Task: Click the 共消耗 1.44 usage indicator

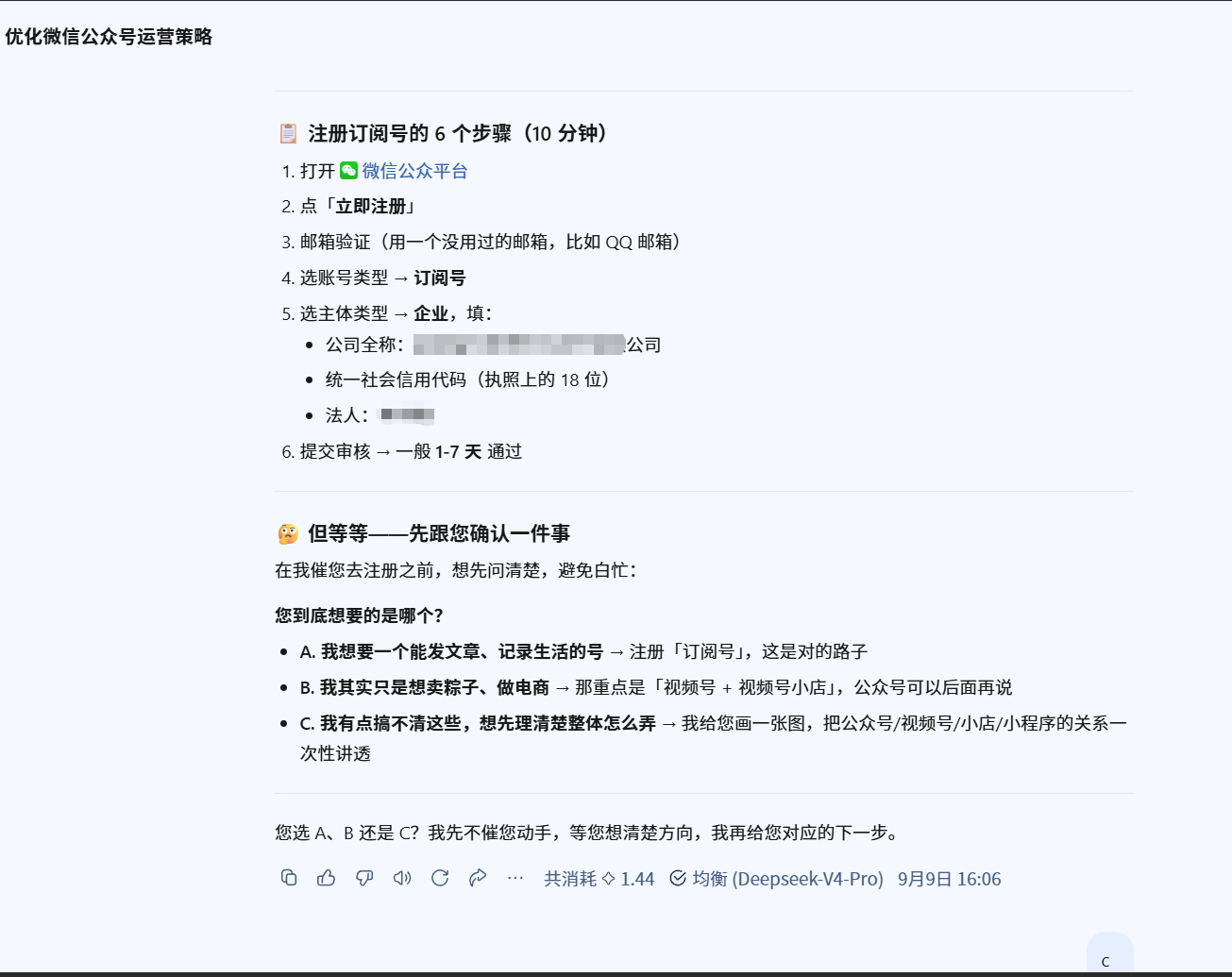Action: click(599, 879)
